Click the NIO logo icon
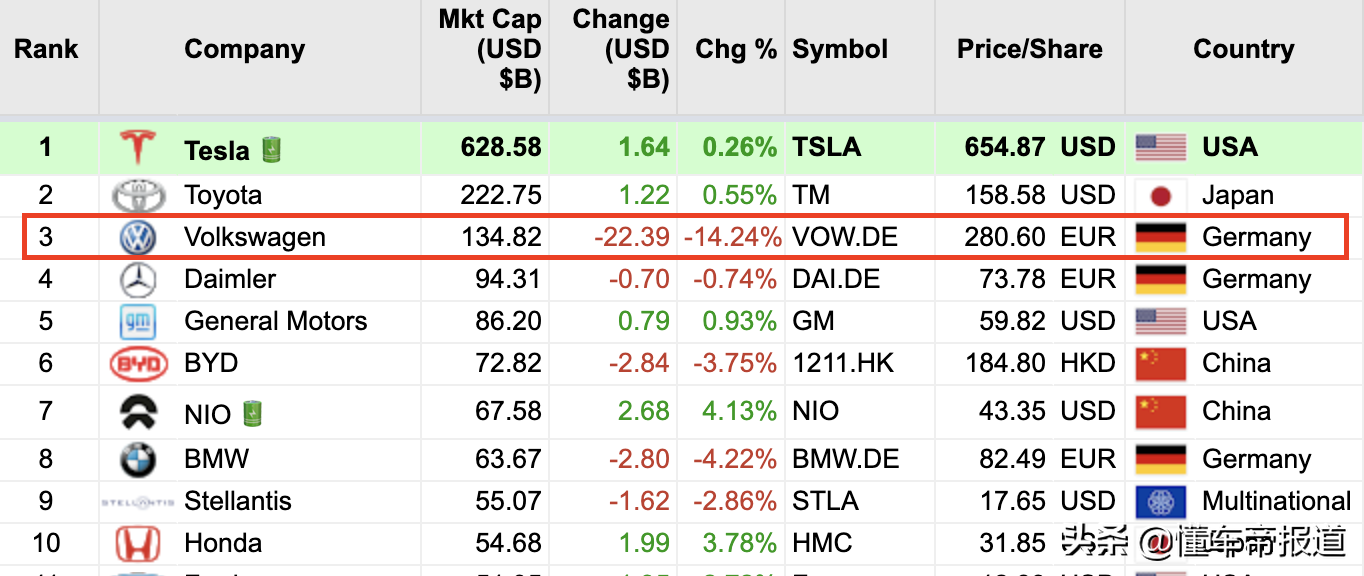This screenshot has height=576, width=1364. 138,411
